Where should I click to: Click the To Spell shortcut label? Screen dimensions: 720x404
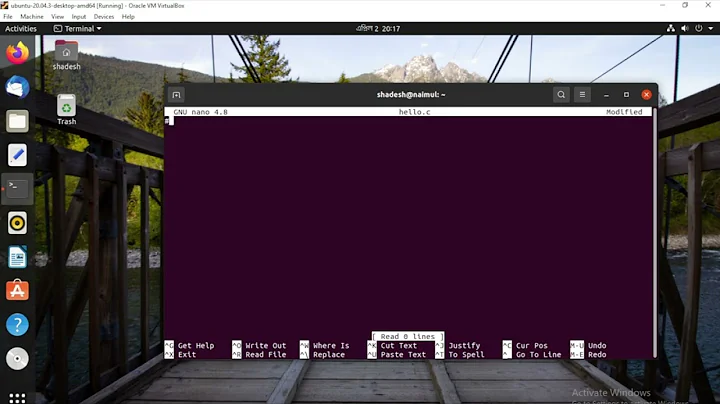pyautogui.click(x=467, y=355)
